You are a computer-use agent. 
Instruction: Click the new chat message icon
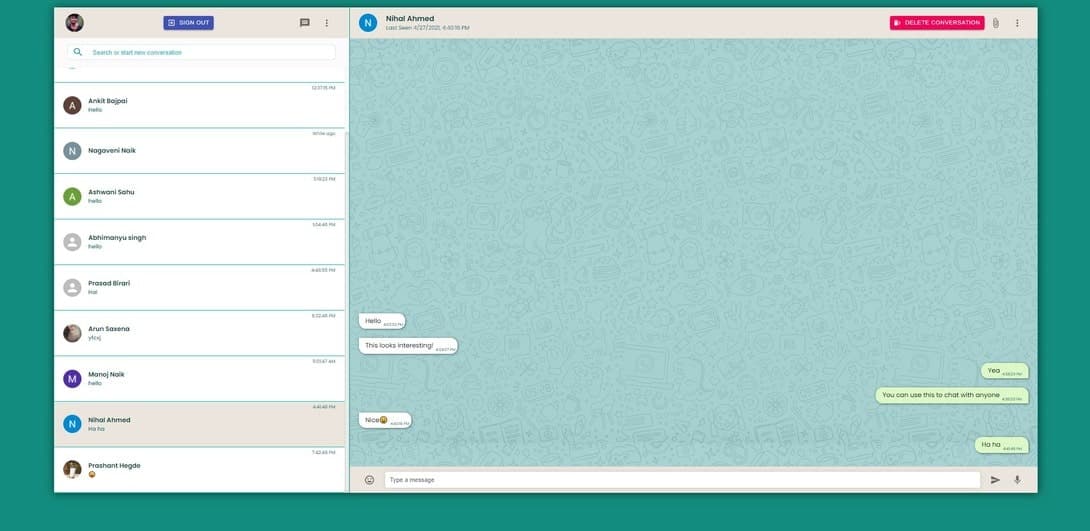(305, 23)
